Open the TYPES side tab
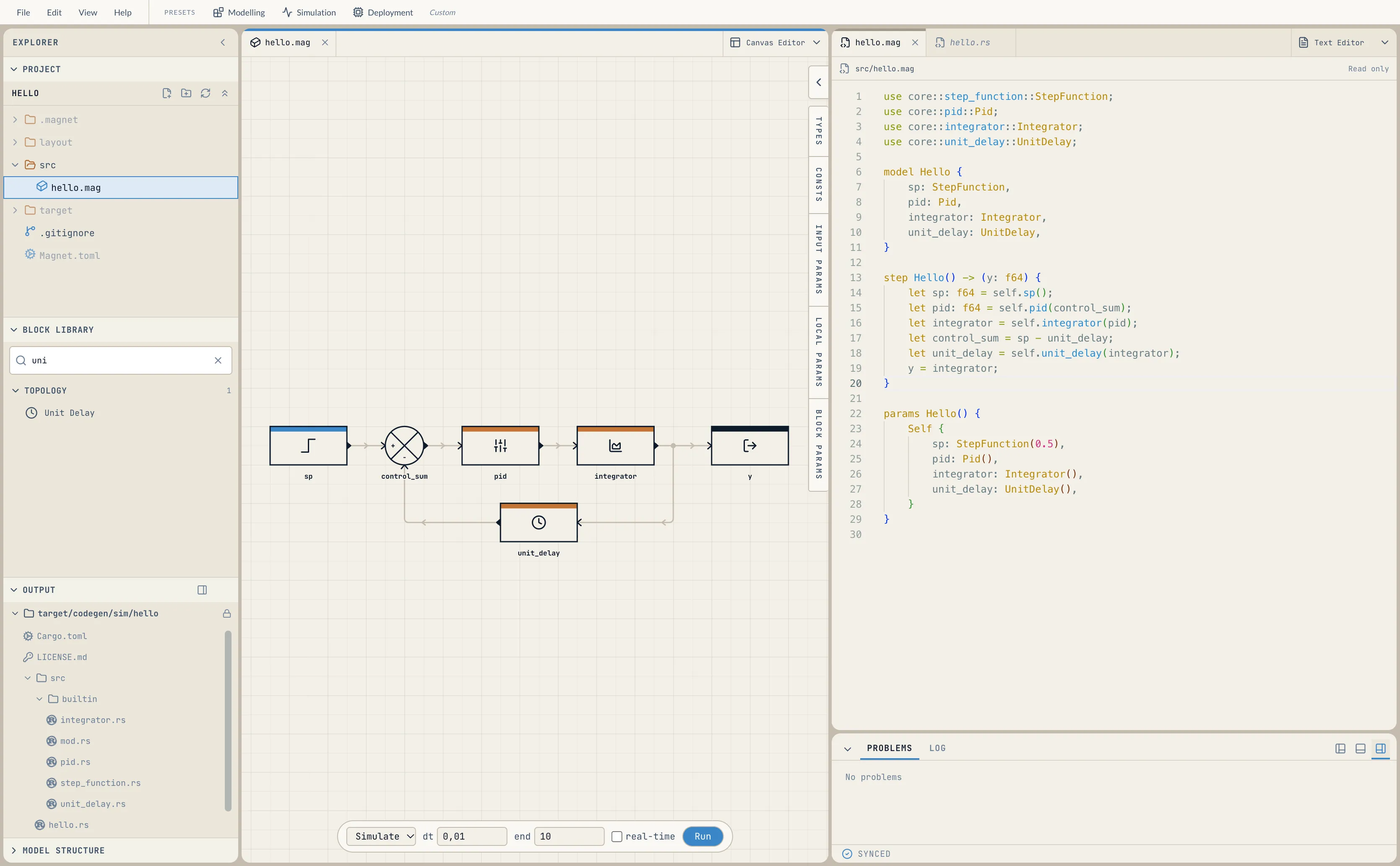This screenshot has height=866, width=1400. (818, 131)
